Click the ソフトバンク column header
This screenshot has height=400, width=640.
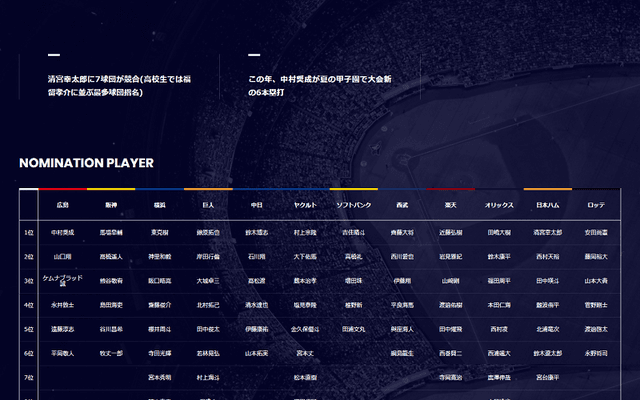[354, 205]
